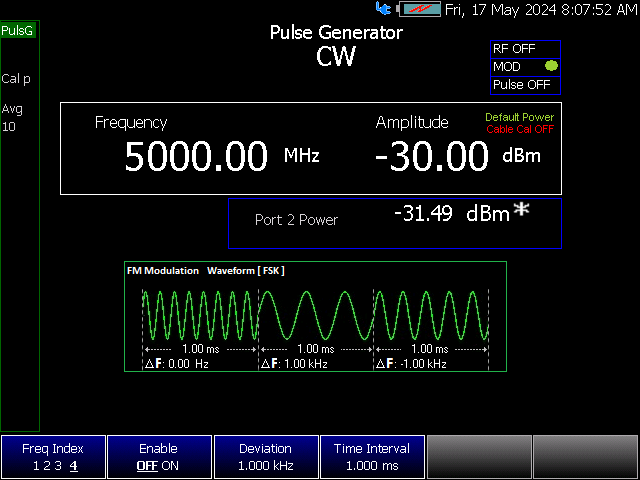Click the asterisk beside Port 2 reading

coord(521,209)
